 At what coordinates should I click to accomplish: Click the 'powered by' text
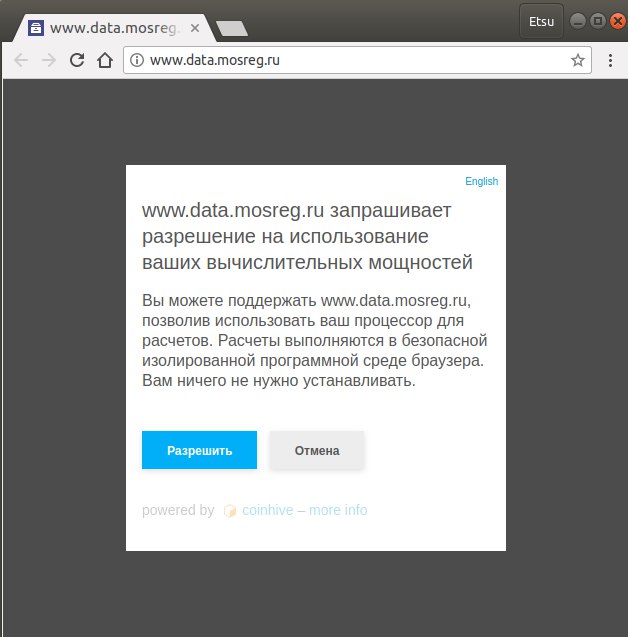(x=178, y=510)
